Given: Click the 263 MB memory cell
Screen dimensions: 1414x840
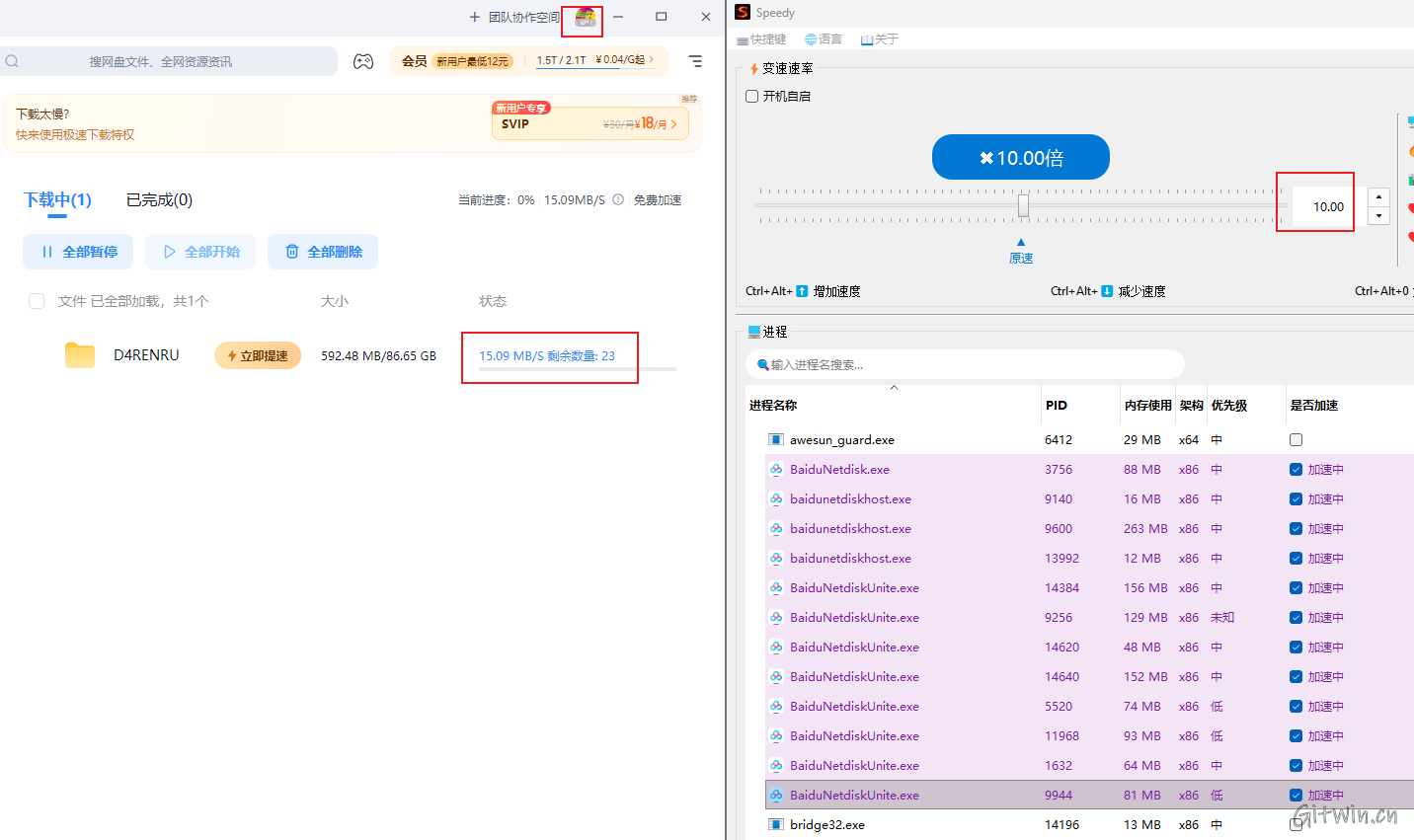Looking at the screenshot, I should (x=1145, y=529).
